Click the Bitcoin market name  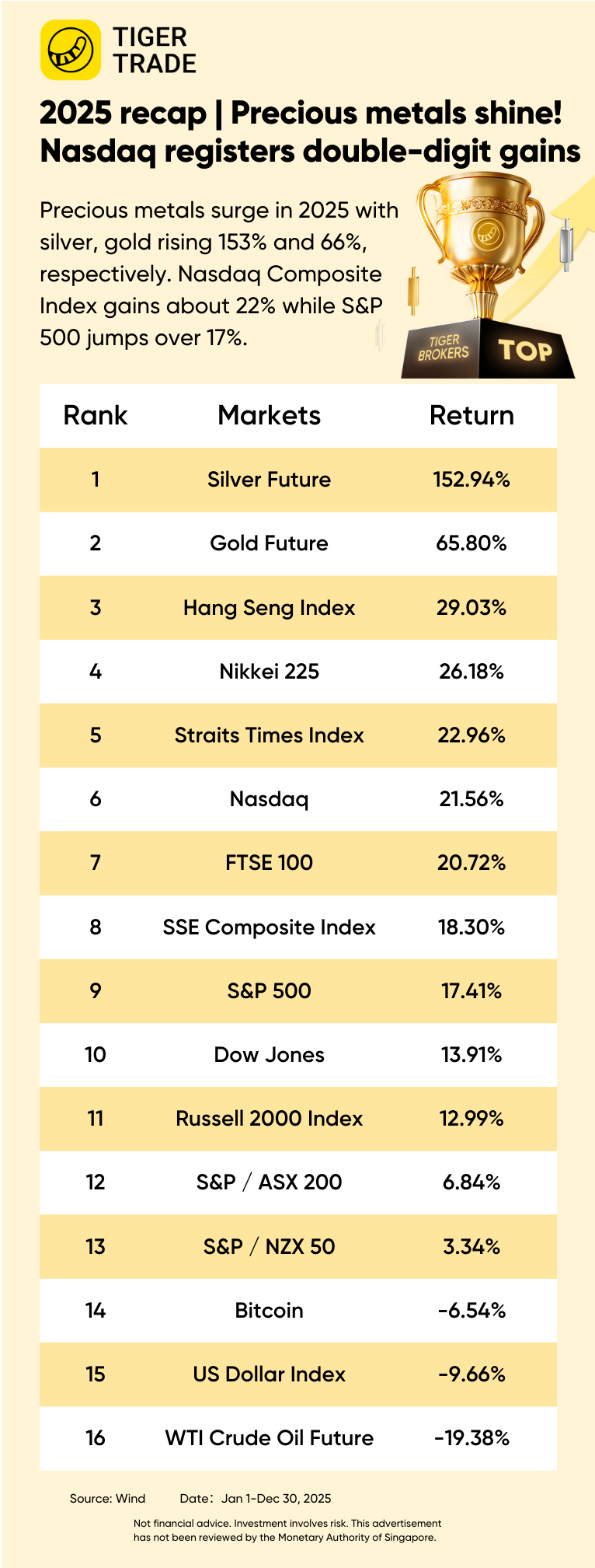coord(269,1311)
